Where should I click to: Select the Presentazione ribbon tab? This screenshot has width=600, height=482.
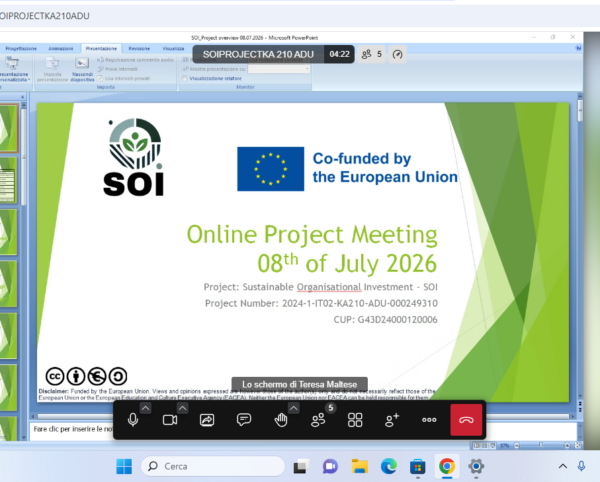tap(101, 49)
